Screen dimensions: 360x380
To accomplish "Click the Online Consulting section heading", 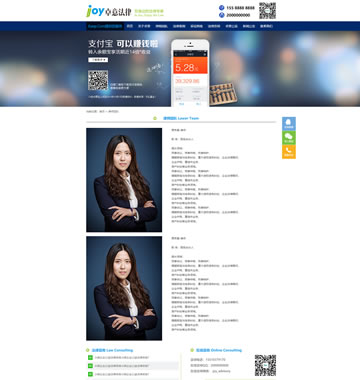I will click(x=219, y=350).
